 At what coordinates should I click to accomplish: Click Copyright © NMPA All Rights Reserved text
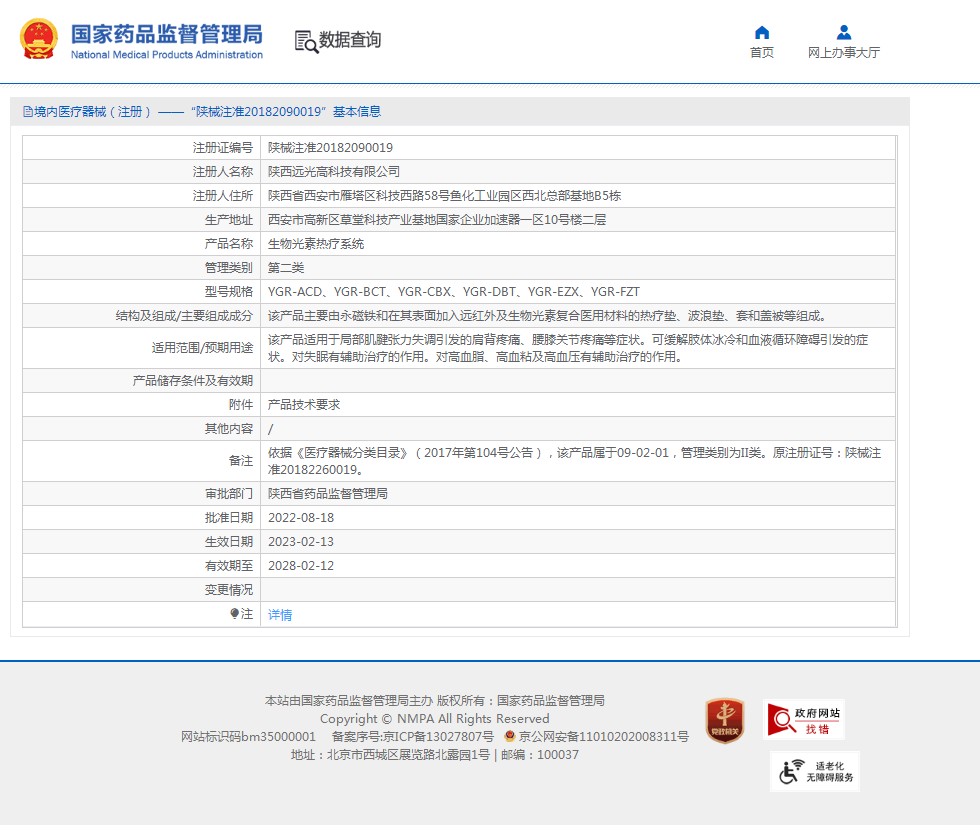coord(434,719)
